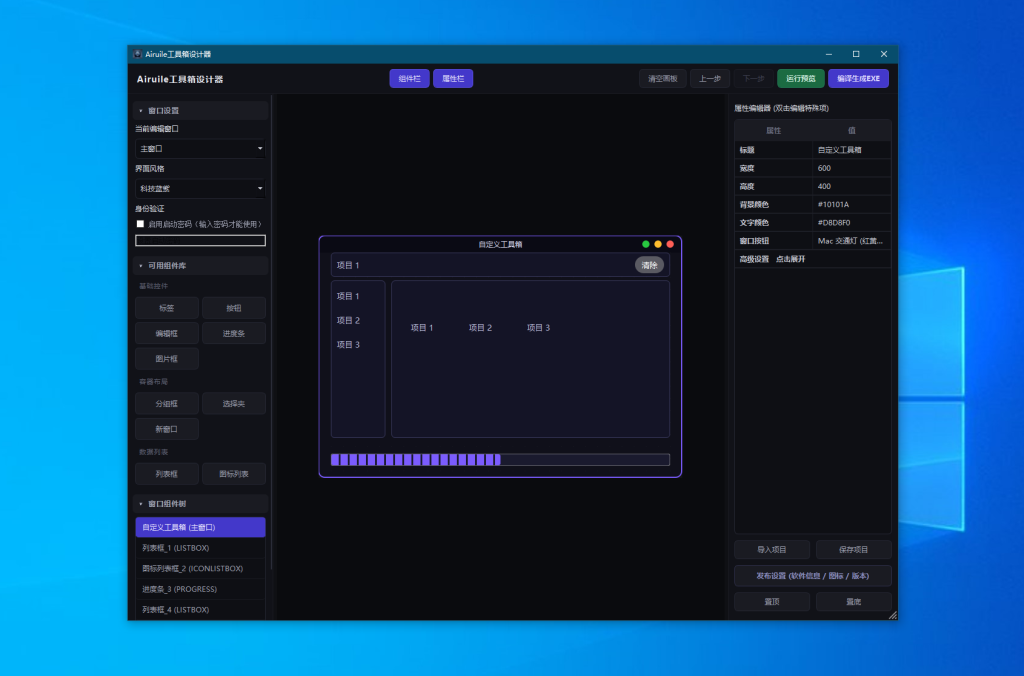
Task: Click the Mac 交通灯 window button value
Action: [x=852, y=241]
